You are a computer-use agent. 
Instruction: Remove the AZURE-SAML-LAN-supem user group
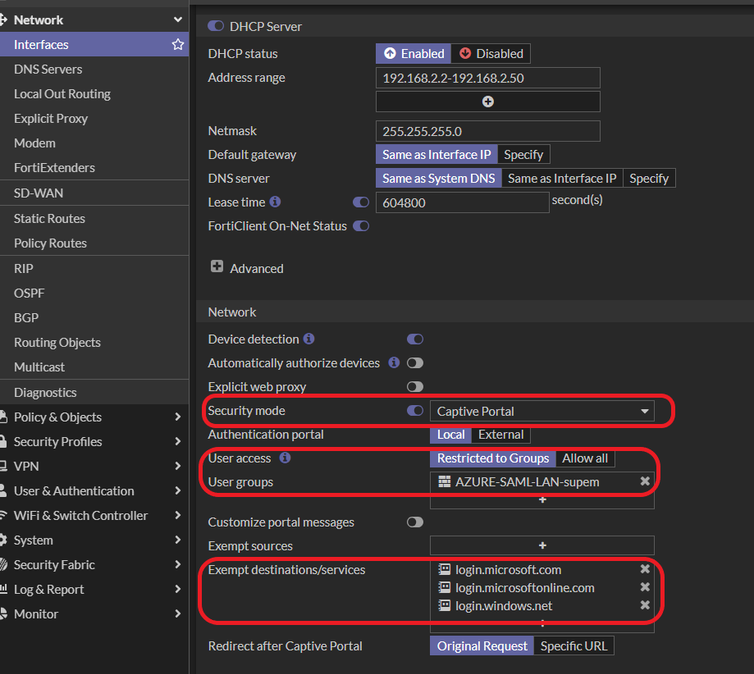645,482
